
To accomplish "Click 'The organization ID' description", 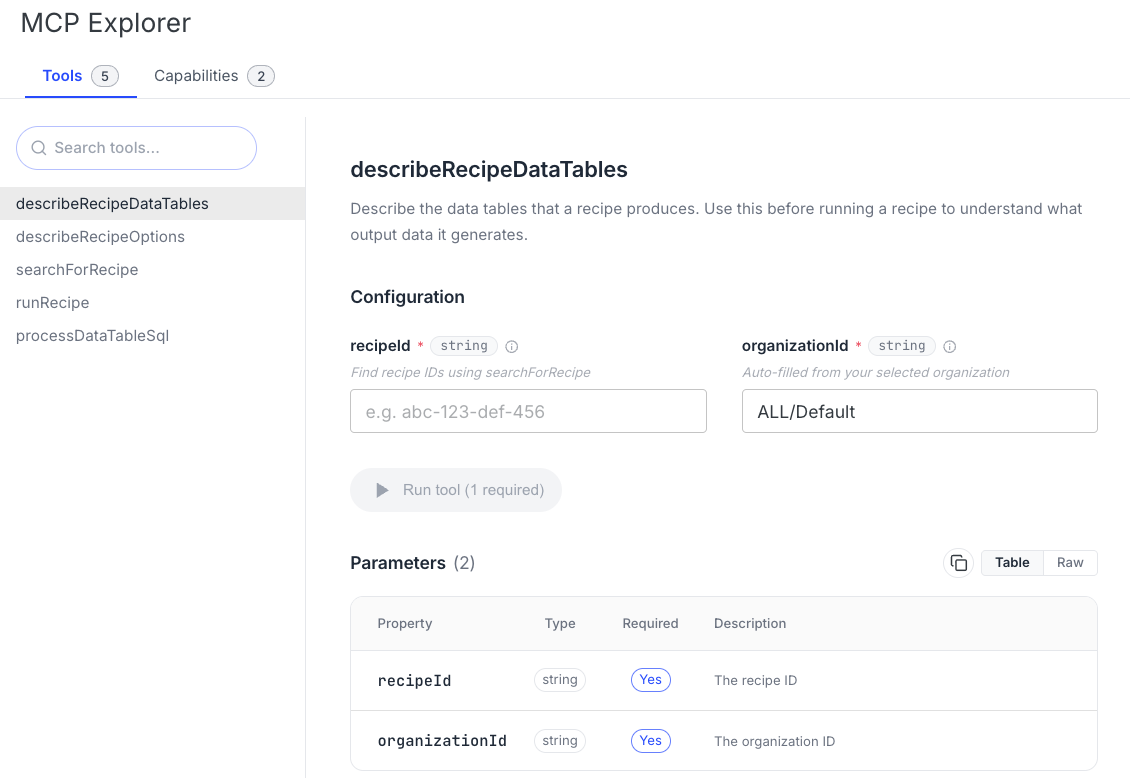I will point(775,741).
